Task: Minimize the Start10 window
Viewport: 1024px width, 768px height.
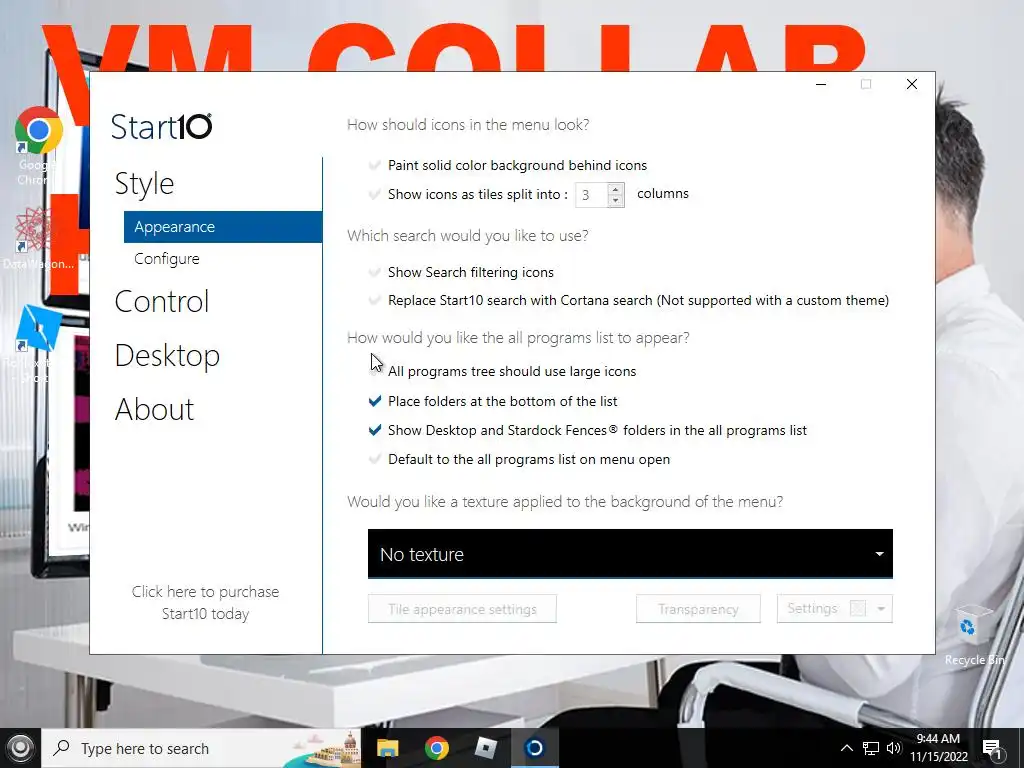Action: click(x=821, y=84)
